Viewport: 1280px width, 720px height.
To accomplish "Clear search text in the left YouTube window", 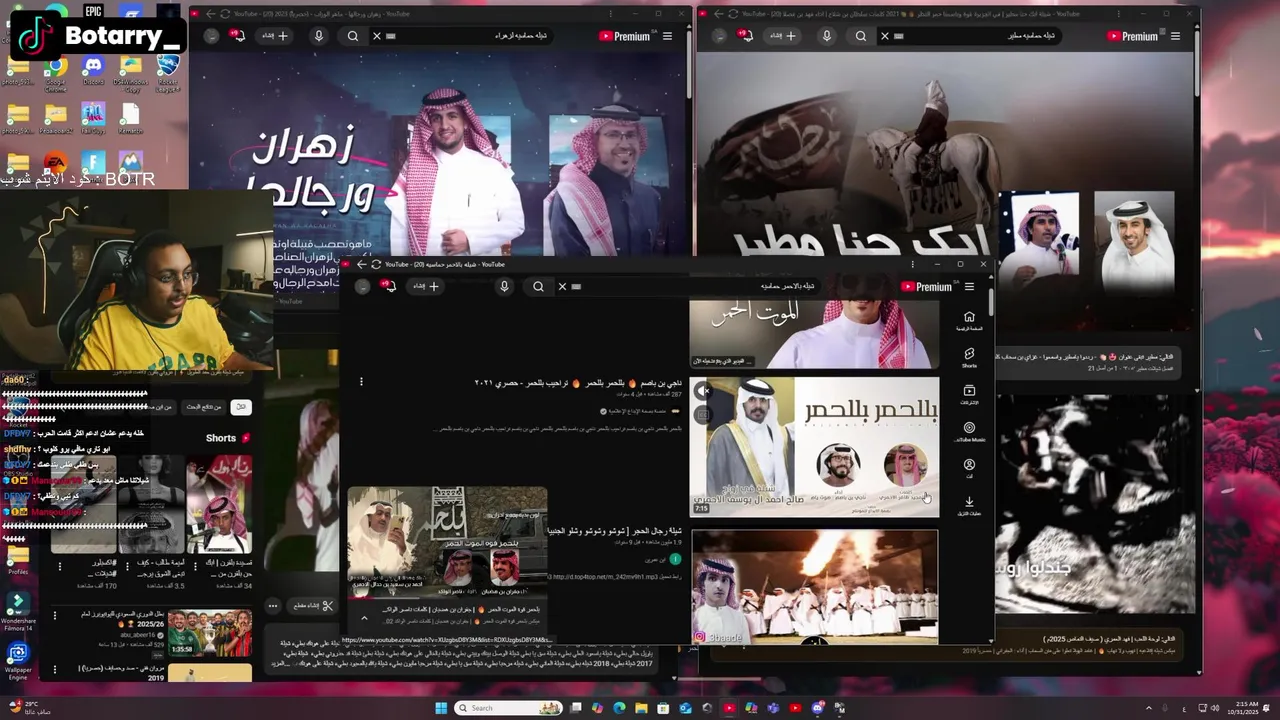I will click(x=377, y=36).
